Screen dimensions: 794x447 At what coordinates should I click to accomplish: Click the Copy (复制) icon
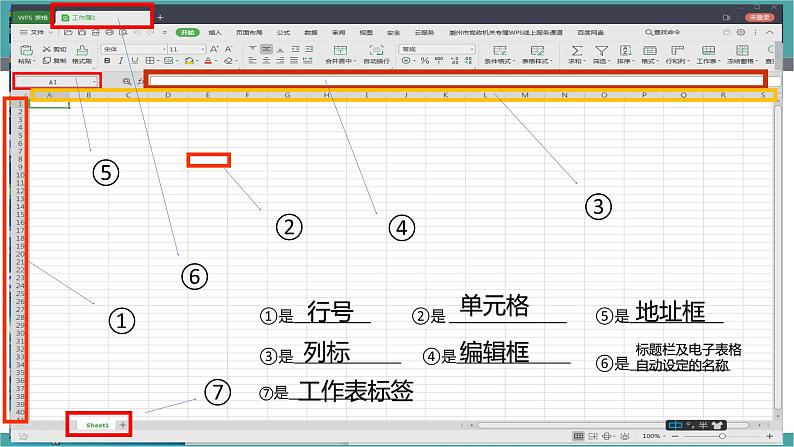pos(47,60)
